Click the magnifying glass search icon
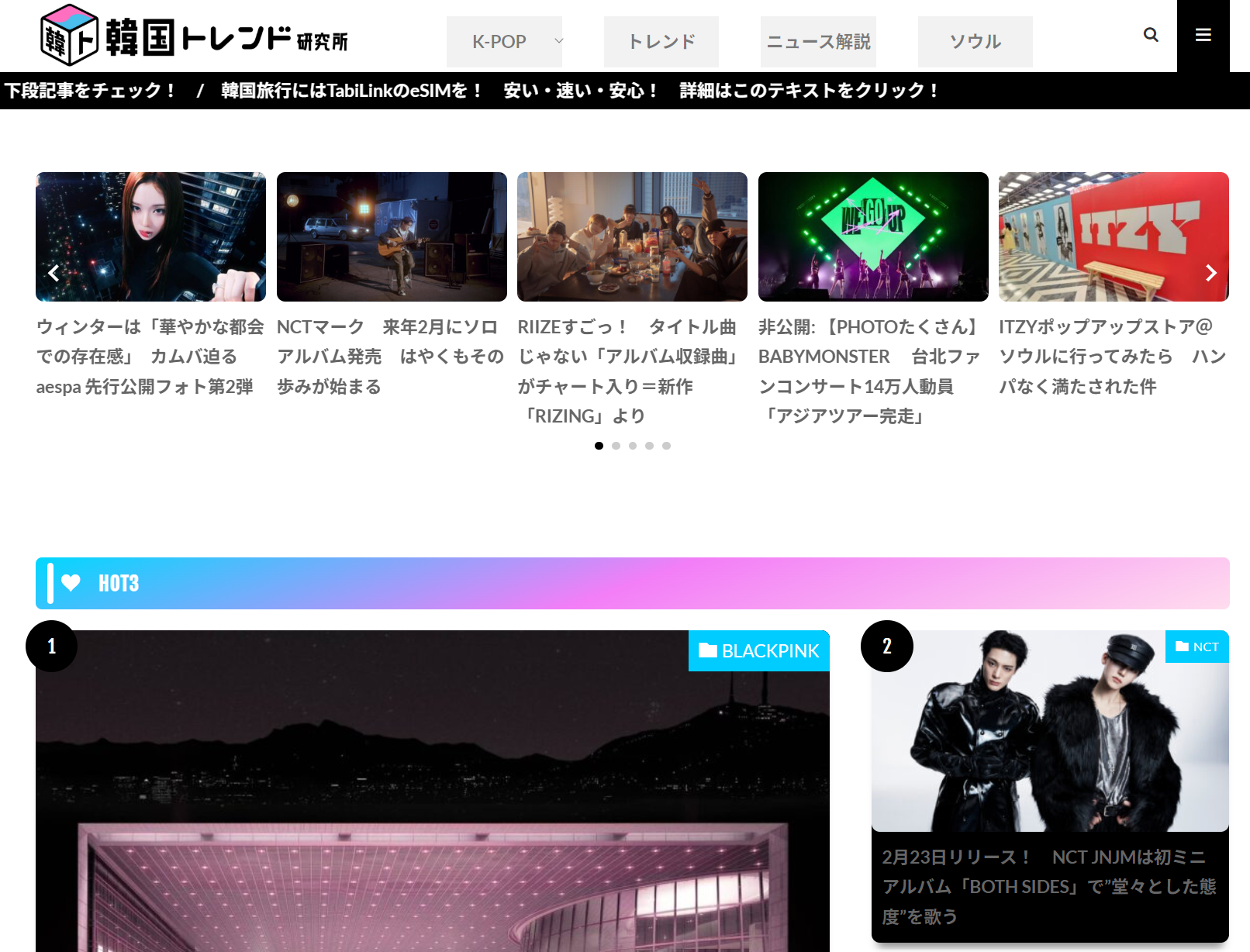The image size is (1250, 952). (1151, 35)
